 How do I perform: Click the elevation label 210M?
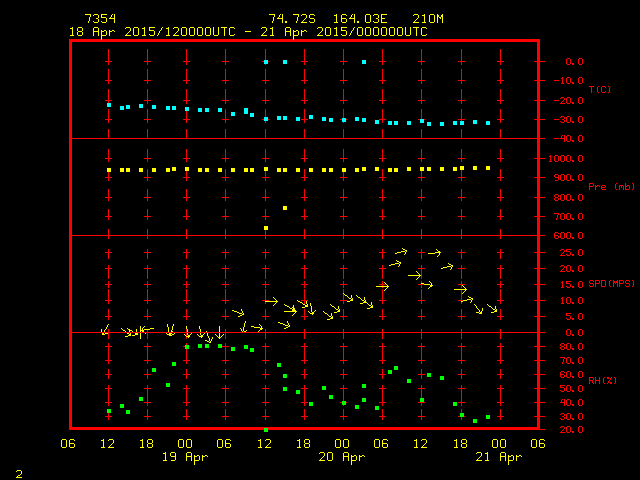click(426, 19)
